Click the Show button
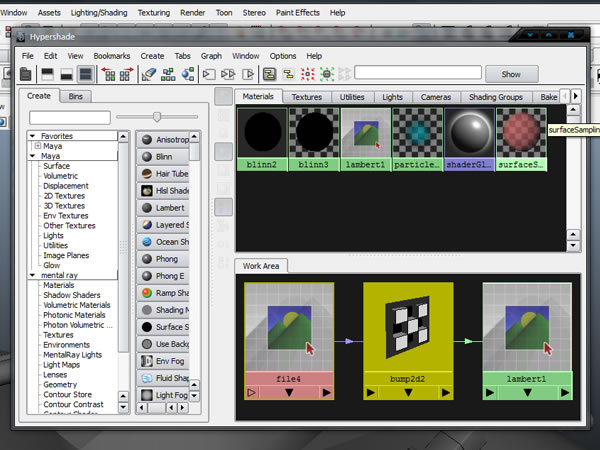Image resolution: width=600 pixels, height=450 pixels. click(512, 74)
